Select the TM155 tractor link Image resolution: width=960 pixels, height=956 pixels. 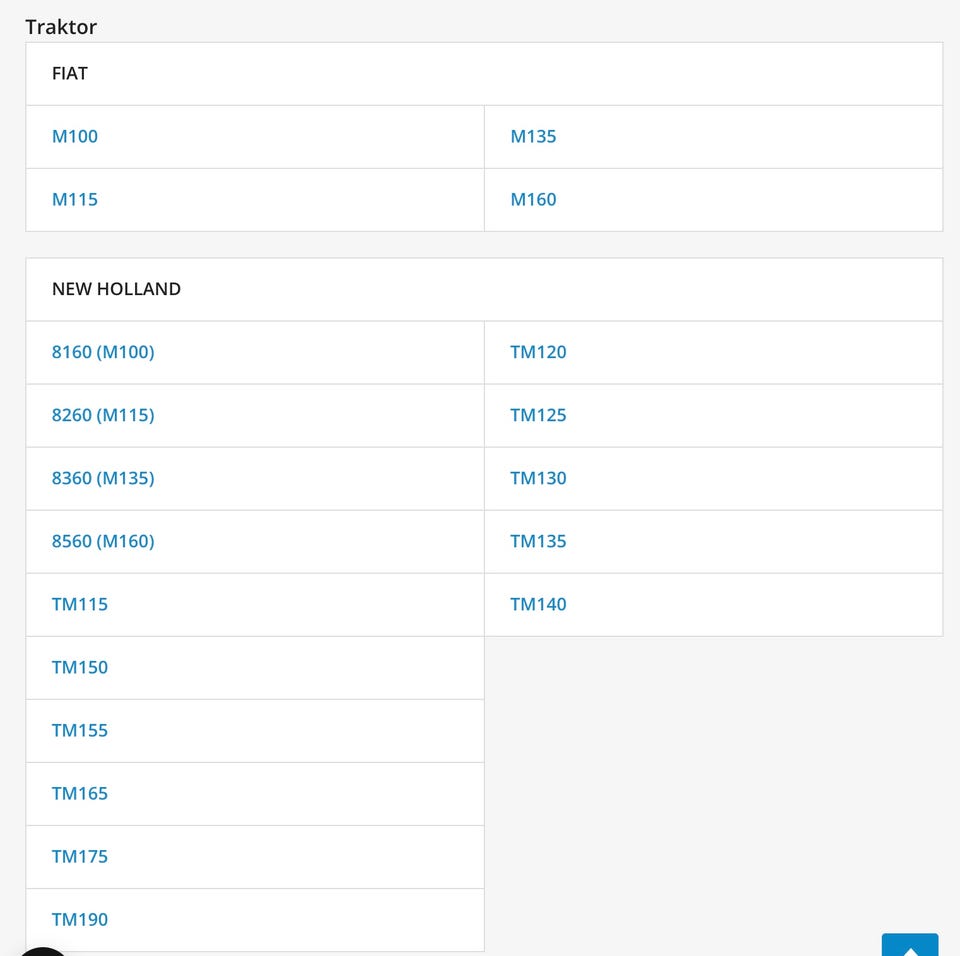[80, 730]
